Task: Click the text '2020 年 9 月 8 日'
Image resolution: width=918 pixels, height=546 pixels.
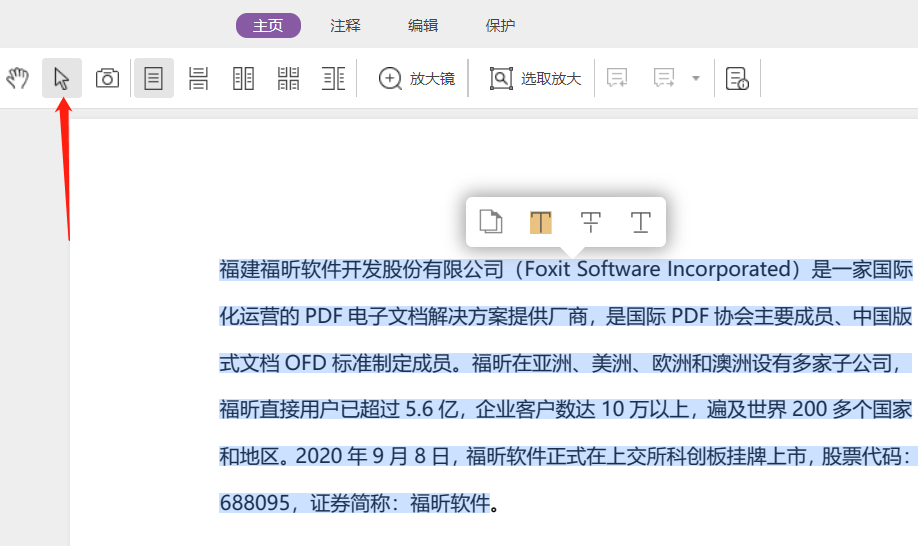Action: (x=372, y=456)
